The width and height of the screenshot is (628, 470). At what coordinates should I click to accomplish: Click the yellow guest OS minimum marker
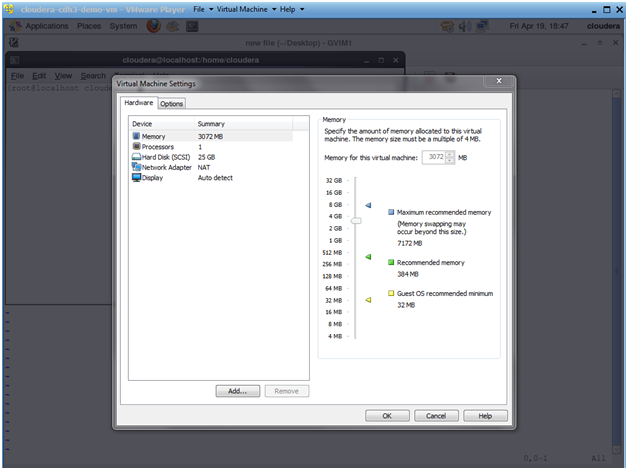point(368,299)
